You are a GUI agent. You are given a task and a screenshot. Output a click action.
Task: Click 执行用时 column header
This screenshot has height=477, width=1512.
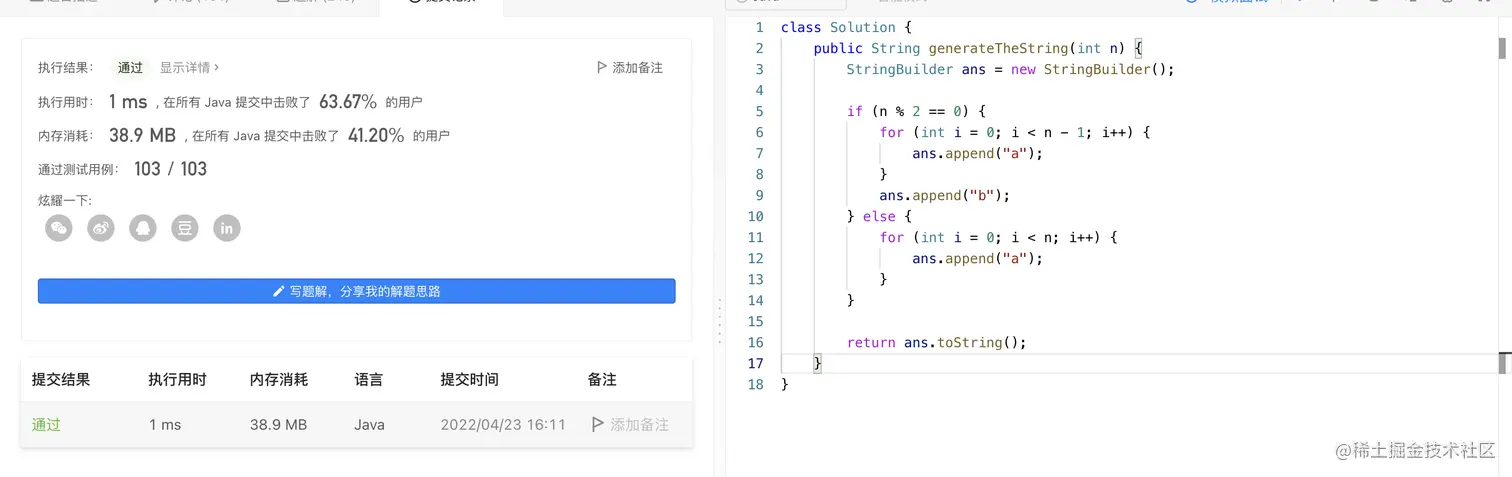[x=178, y=380]
